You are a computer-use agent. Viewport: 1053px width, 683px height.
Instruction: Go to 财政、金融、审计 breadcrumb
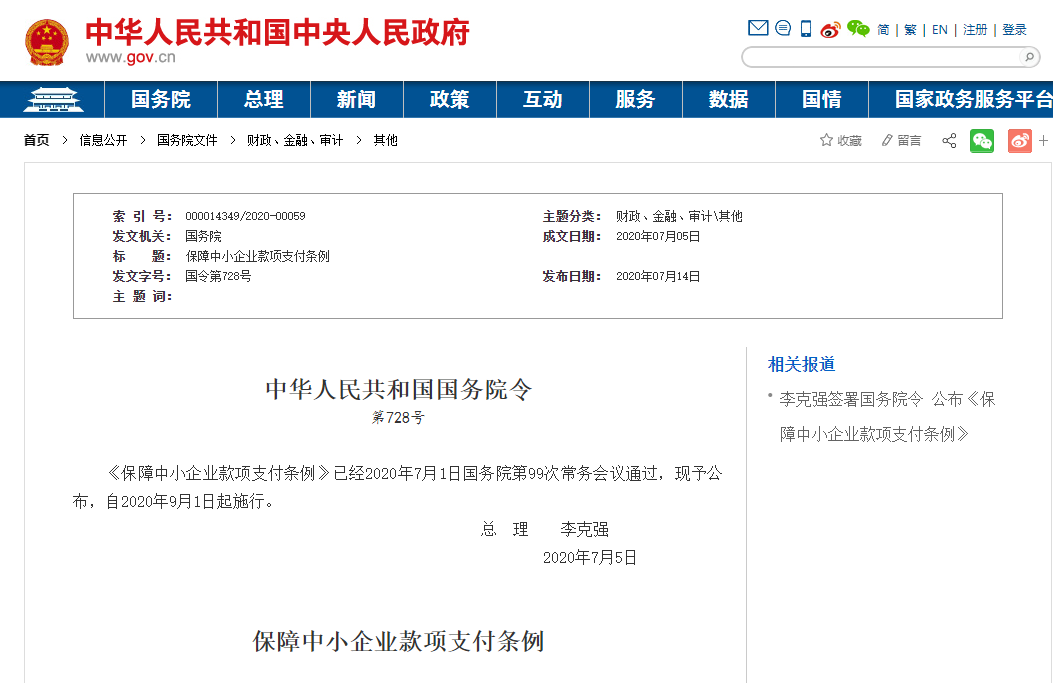tap(295, 140)
